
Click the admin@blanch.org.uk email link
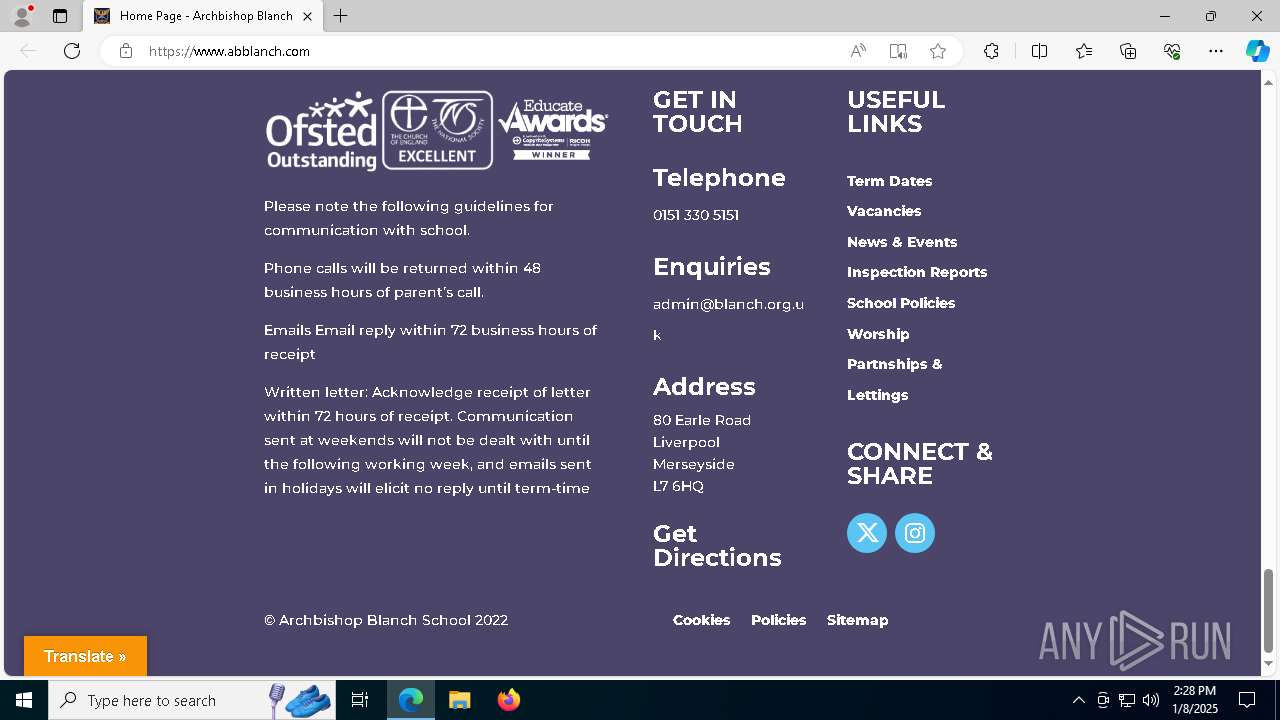(728, 319)
